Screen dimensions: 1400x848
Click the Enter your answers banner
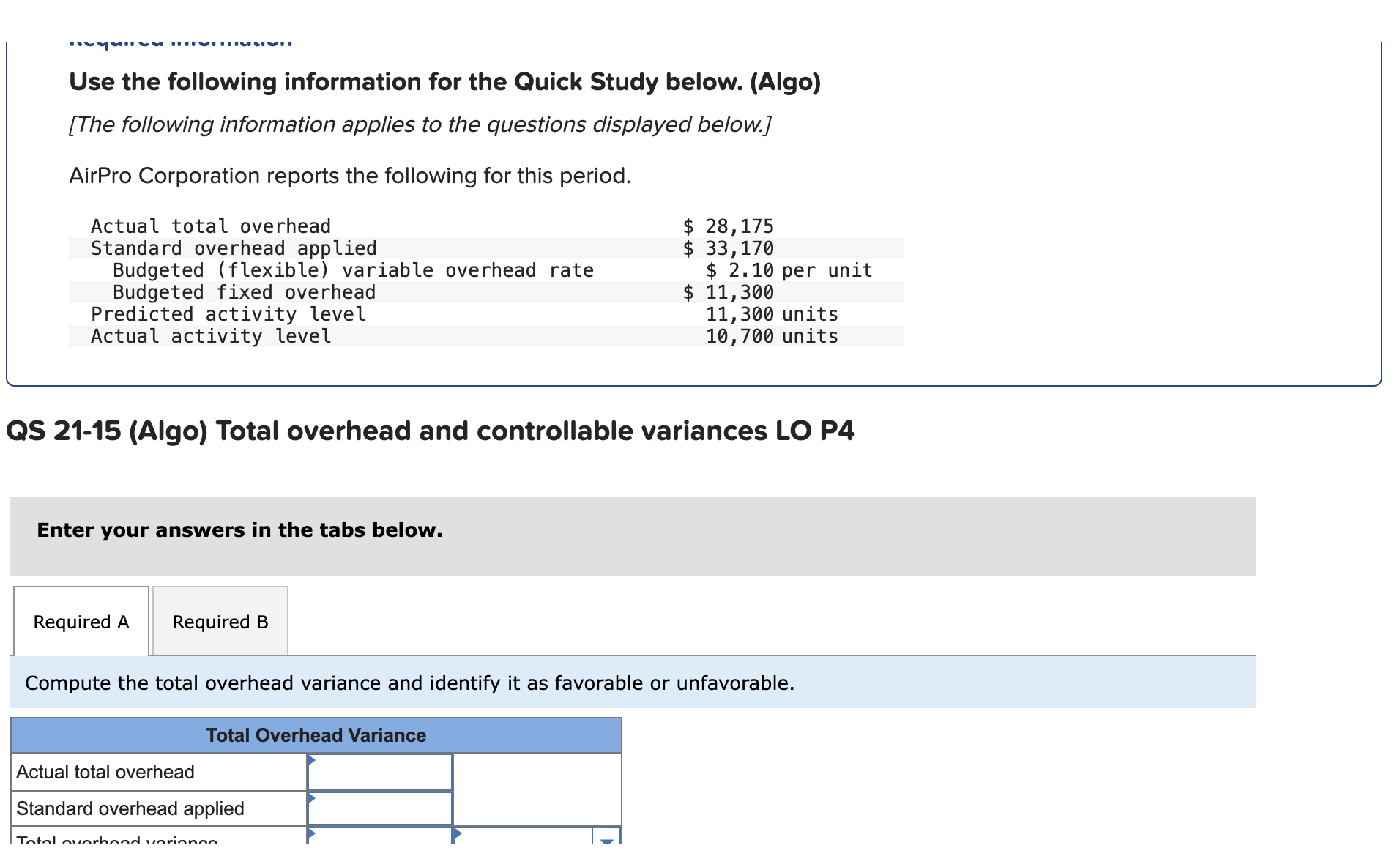[x=240, y=530]
